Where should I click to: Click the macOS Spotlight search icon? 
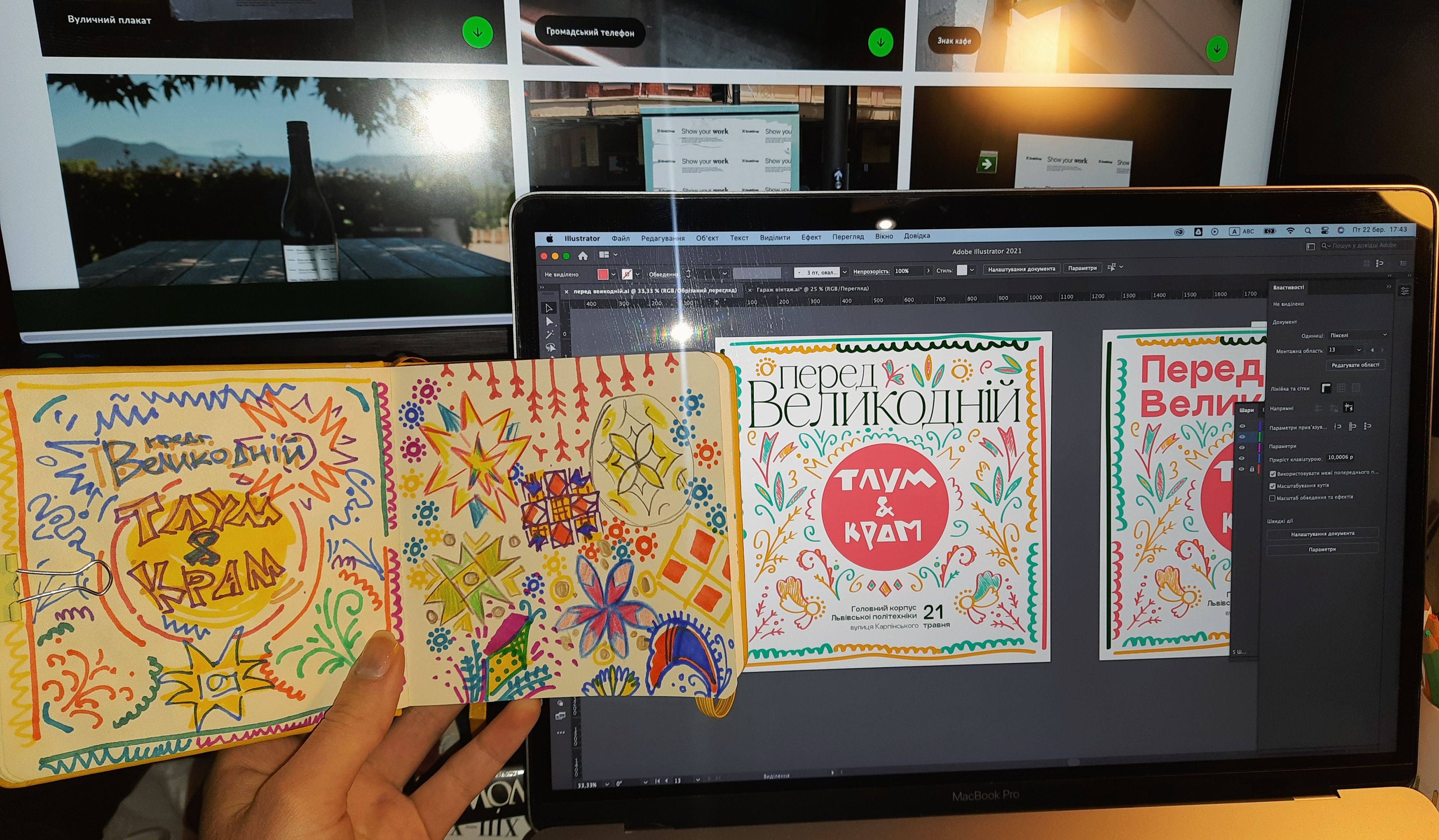coord(1308,231)
